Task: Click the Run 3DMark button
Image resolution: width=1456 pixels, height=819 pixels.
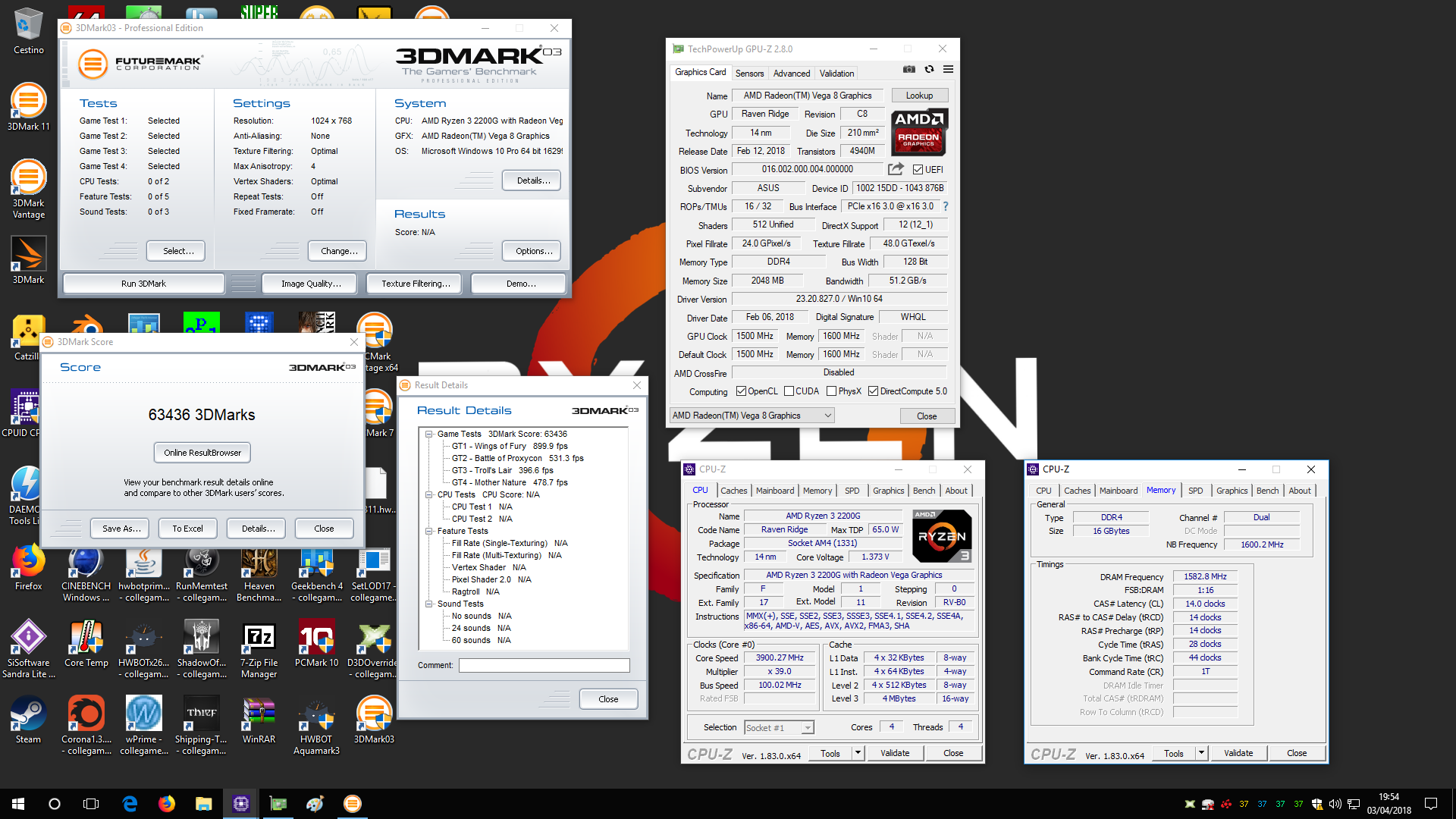Action: 143,284
